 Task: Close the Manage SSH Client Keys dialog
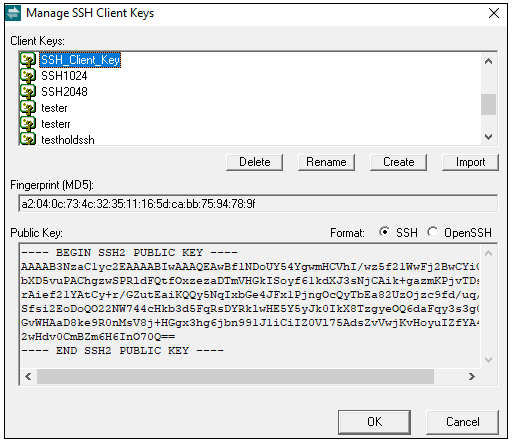[x=494, y=13]
